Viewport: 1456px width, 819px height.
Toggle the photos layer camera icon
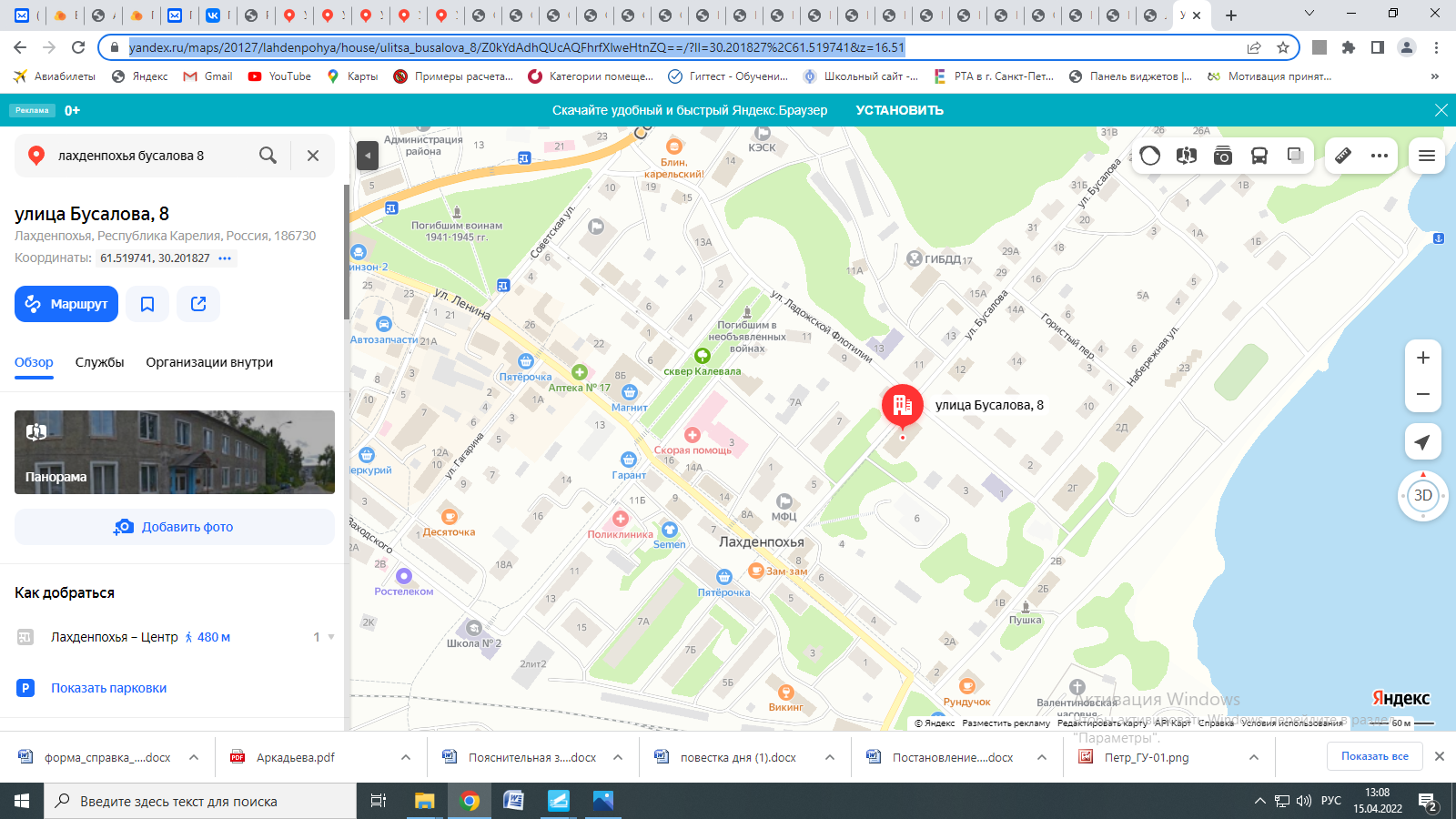coord(1223,156)
